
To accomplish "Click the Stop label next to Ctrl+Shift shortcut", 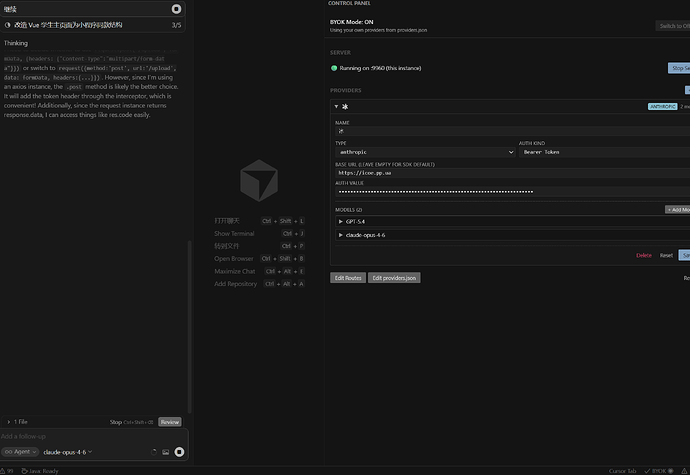I will coord(116,422).
